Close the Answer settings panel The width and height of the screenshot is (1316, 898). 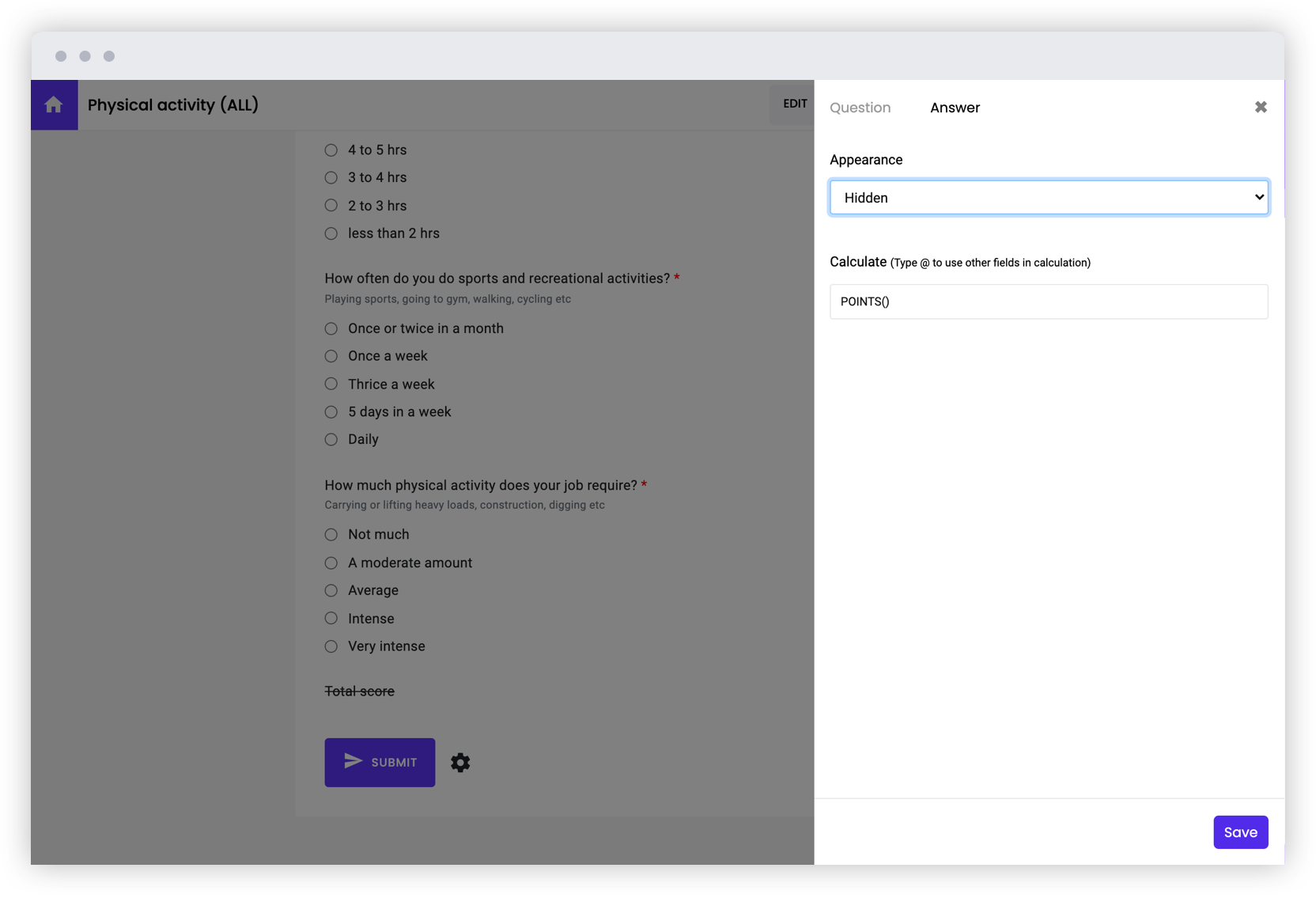[x=1261, y=107]
